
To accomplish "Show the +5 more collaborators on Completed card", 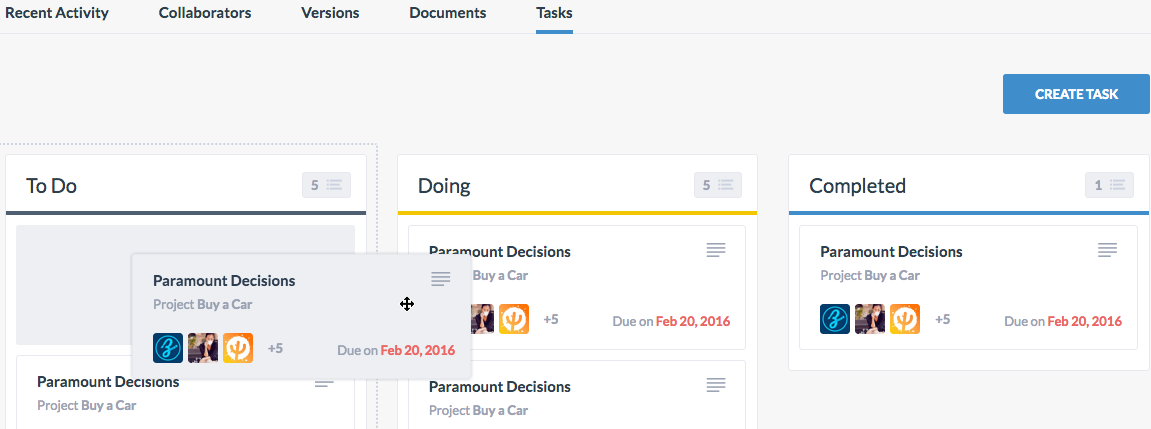I will click(943, 320).
